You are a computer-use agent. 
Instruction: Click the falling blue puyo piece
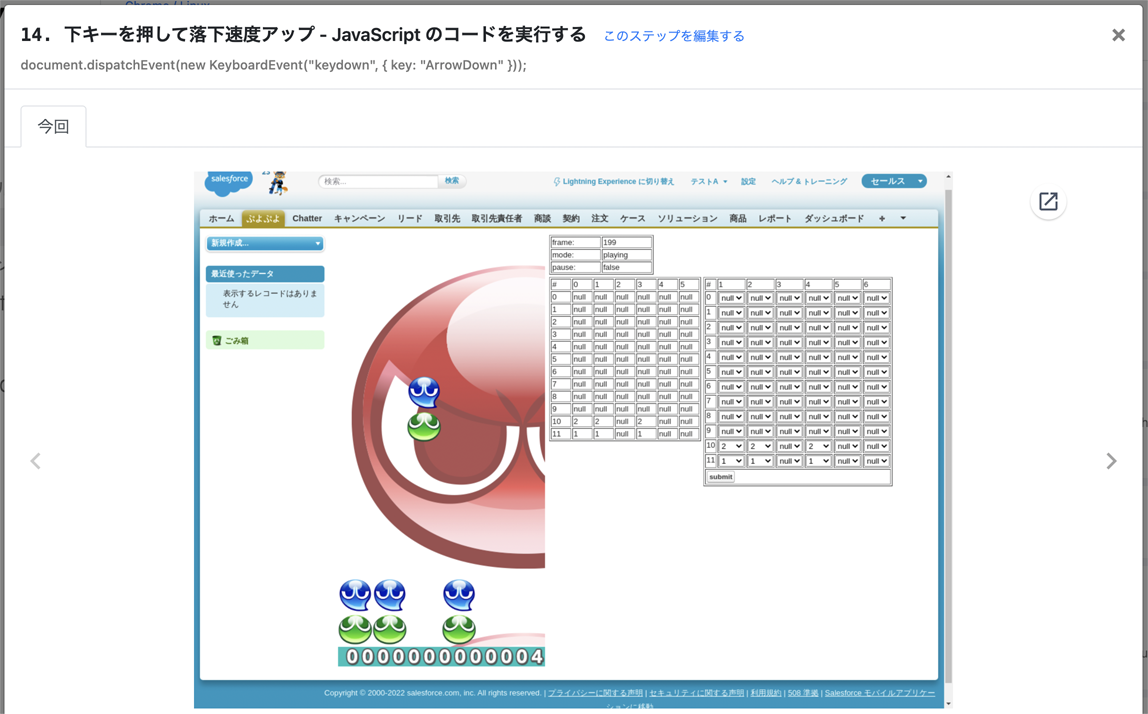coord(424,393)
